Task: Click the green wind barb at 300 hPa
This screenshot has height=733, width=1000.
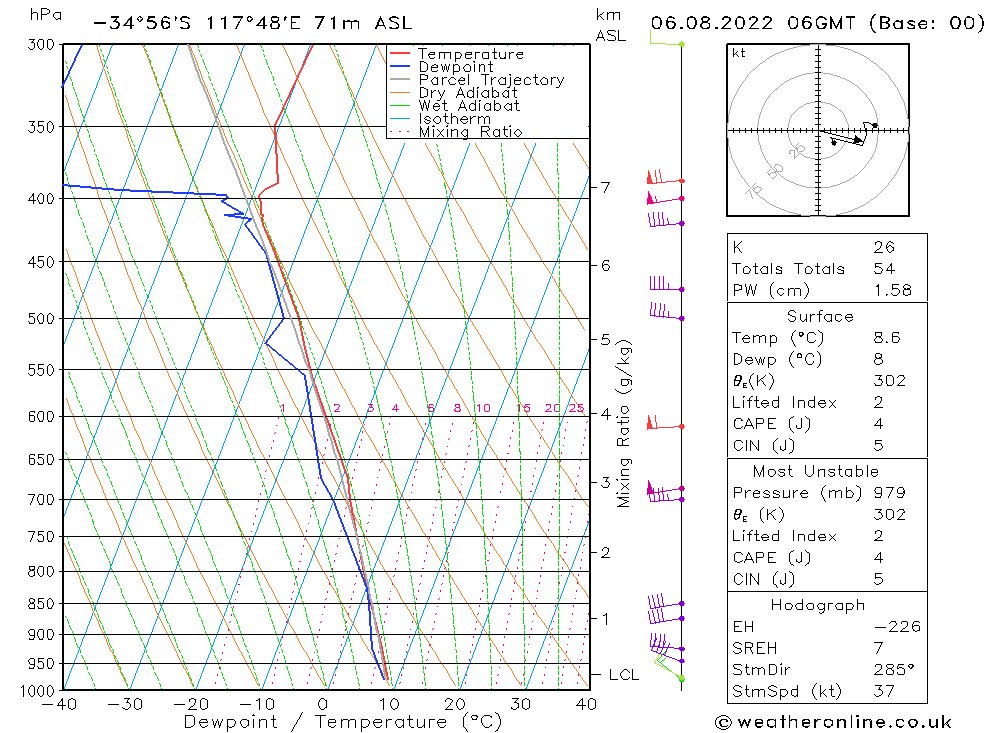Action: click(666, 40)
